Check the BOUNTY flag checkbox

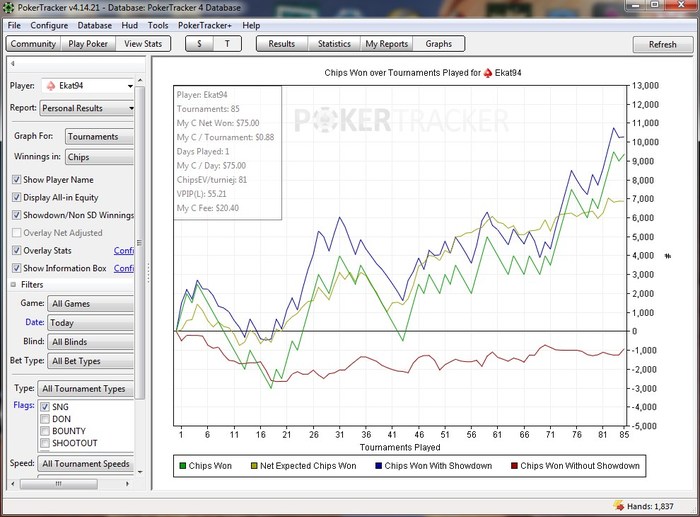pyautogui.click(x=45, y=431)
